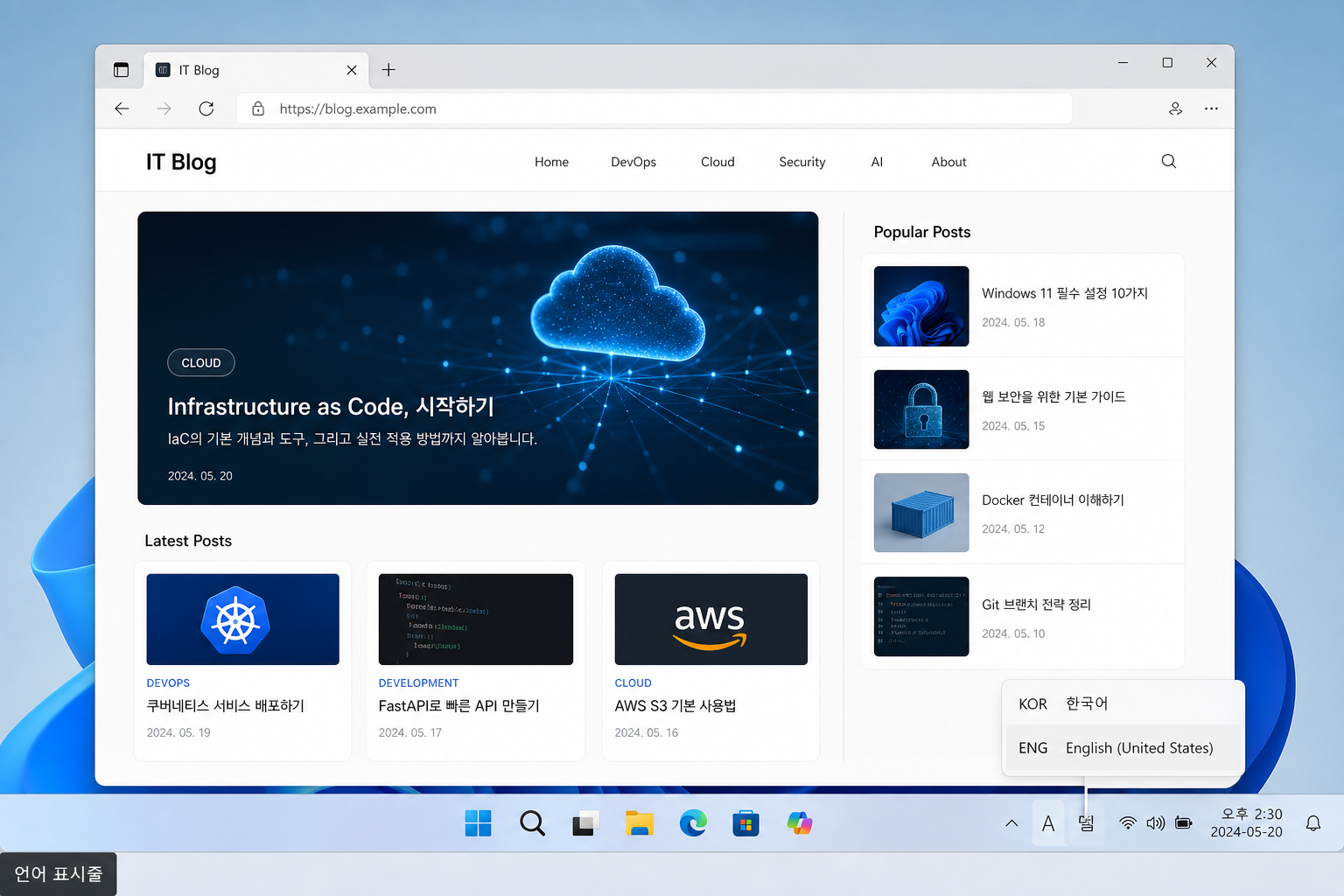
Task: Open the AWS S3 기본 사용법 post
Action: click(x=675, y=706)
